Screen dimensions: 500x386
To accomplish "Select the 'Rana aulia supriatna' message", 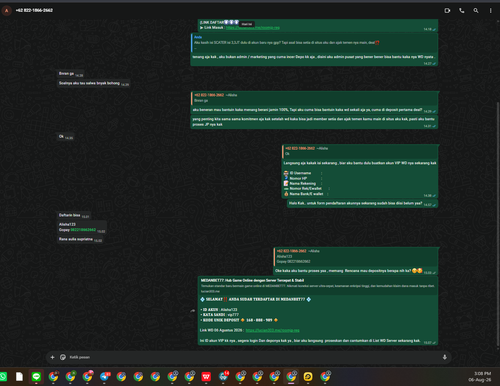I will click(x=80, y=239).
